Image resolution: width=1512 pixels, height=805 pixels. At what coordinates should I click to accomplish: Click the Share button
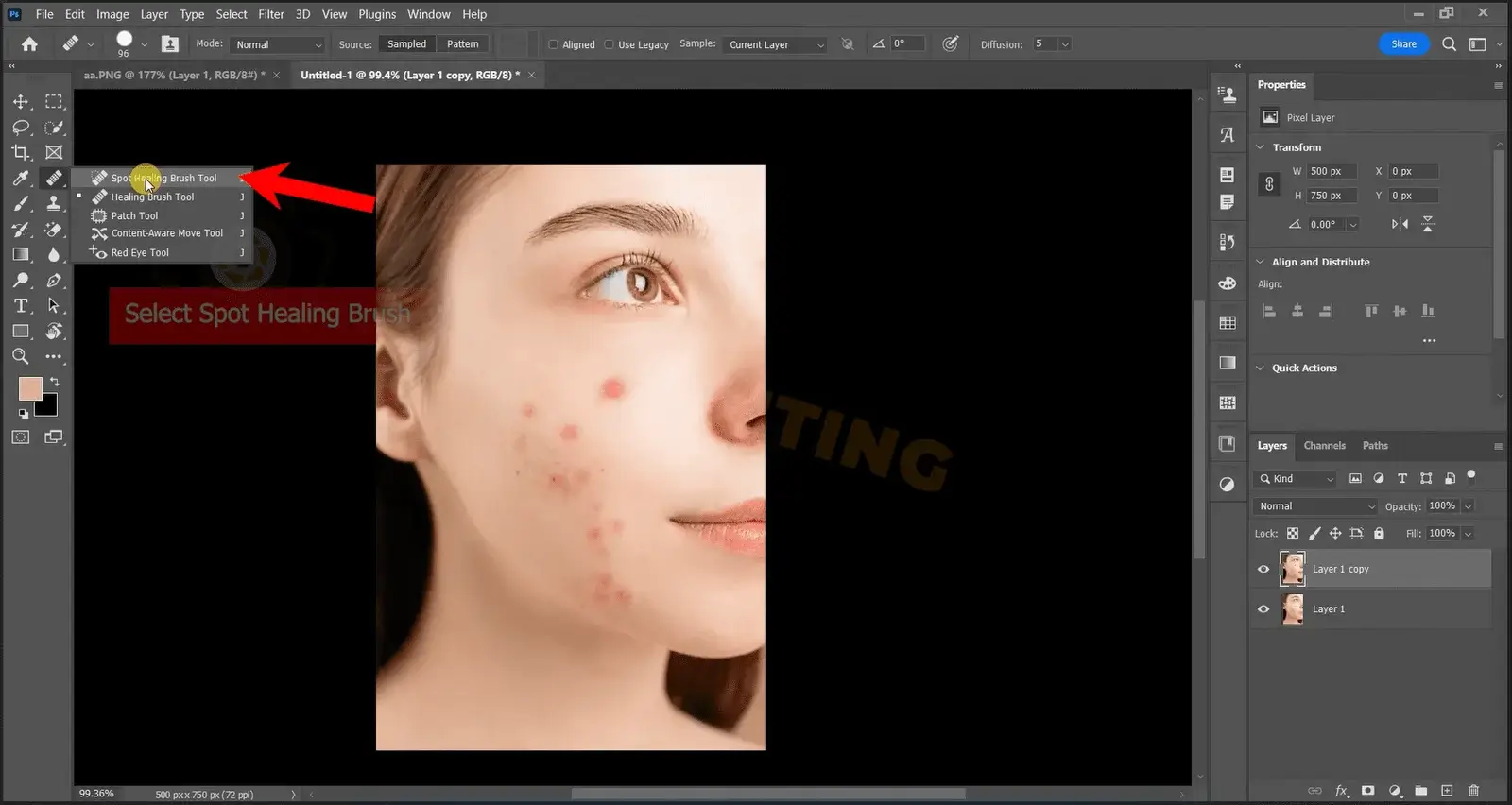point(1403,44)
